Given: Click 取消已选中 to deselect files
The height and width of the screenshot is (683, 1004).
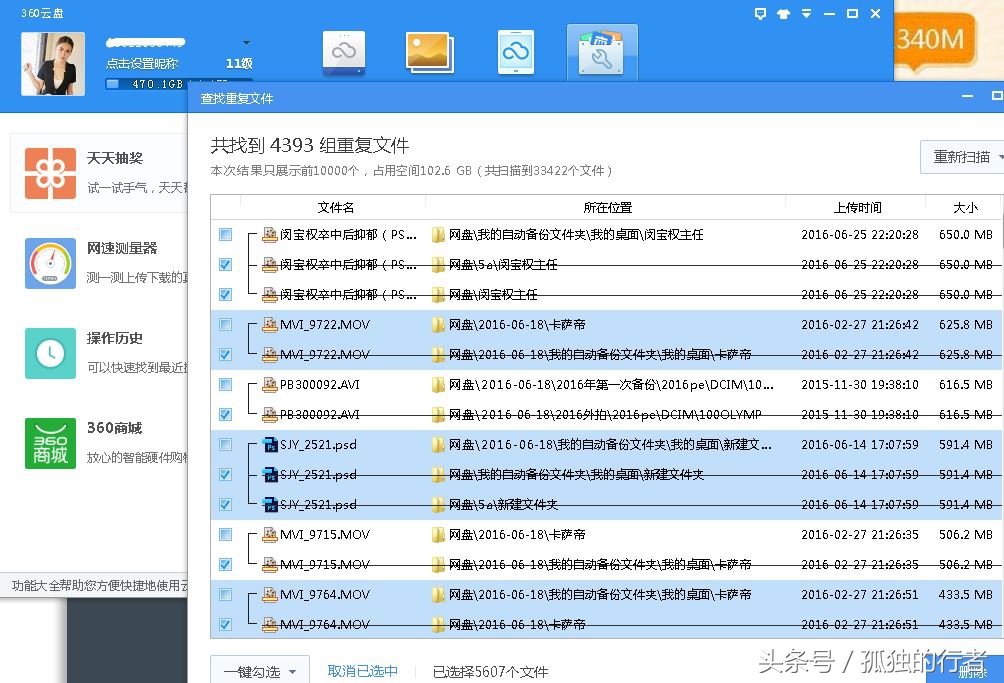Looking at the screenshot, I should click(363, 670).
